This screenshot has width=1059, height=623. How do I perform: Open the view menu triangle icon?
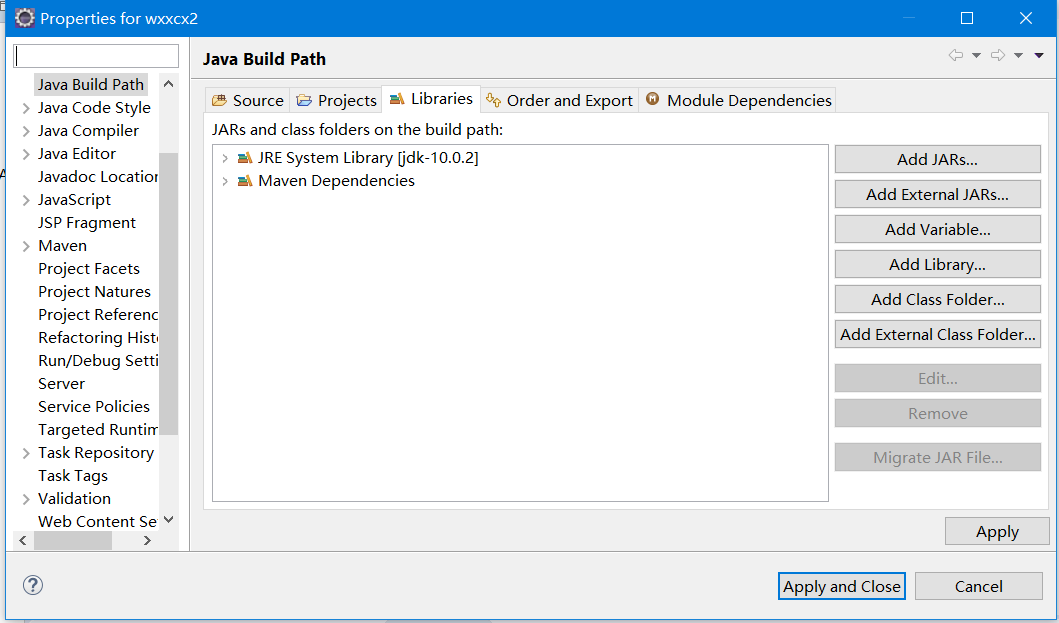pos(1039,55)
